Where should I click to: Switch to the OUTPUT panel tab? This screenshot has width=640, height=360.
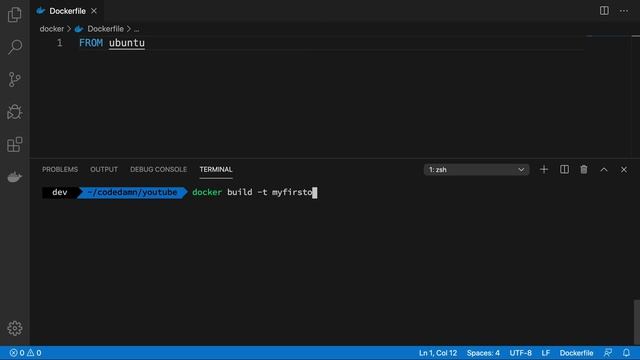[104, 169]
